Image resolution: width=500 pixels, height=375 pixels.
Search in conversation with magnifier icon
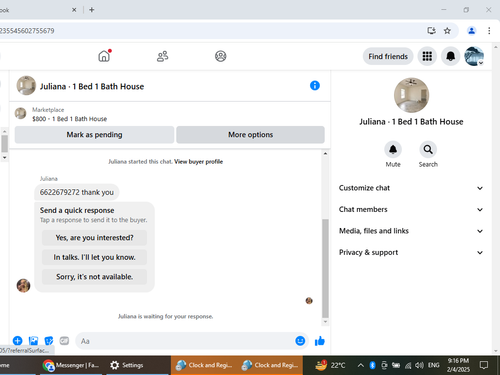tap(428, 149)
